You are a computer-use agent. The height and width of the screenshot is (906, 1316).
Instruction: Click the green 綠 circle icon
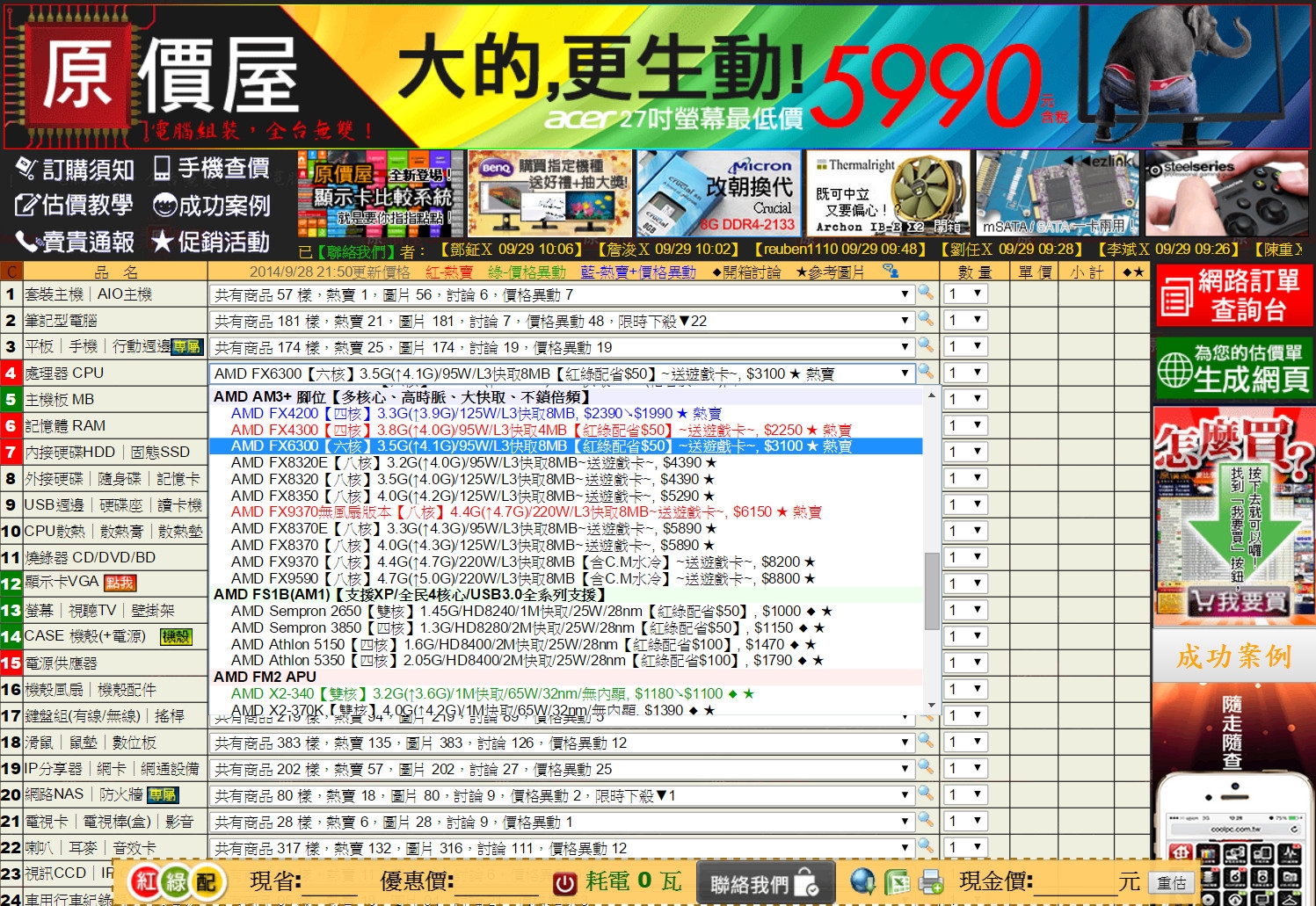176,882
